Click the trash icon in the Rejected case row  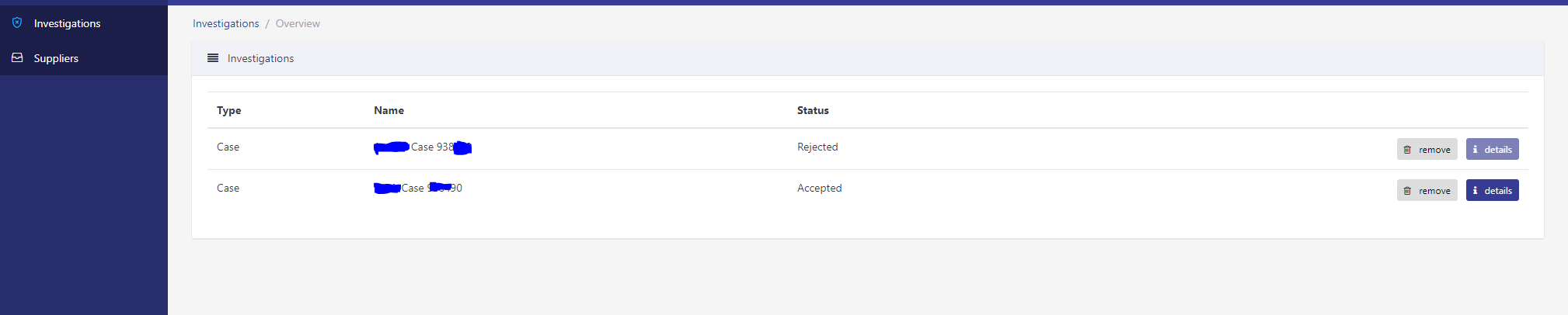click(x=1407, y=150)
